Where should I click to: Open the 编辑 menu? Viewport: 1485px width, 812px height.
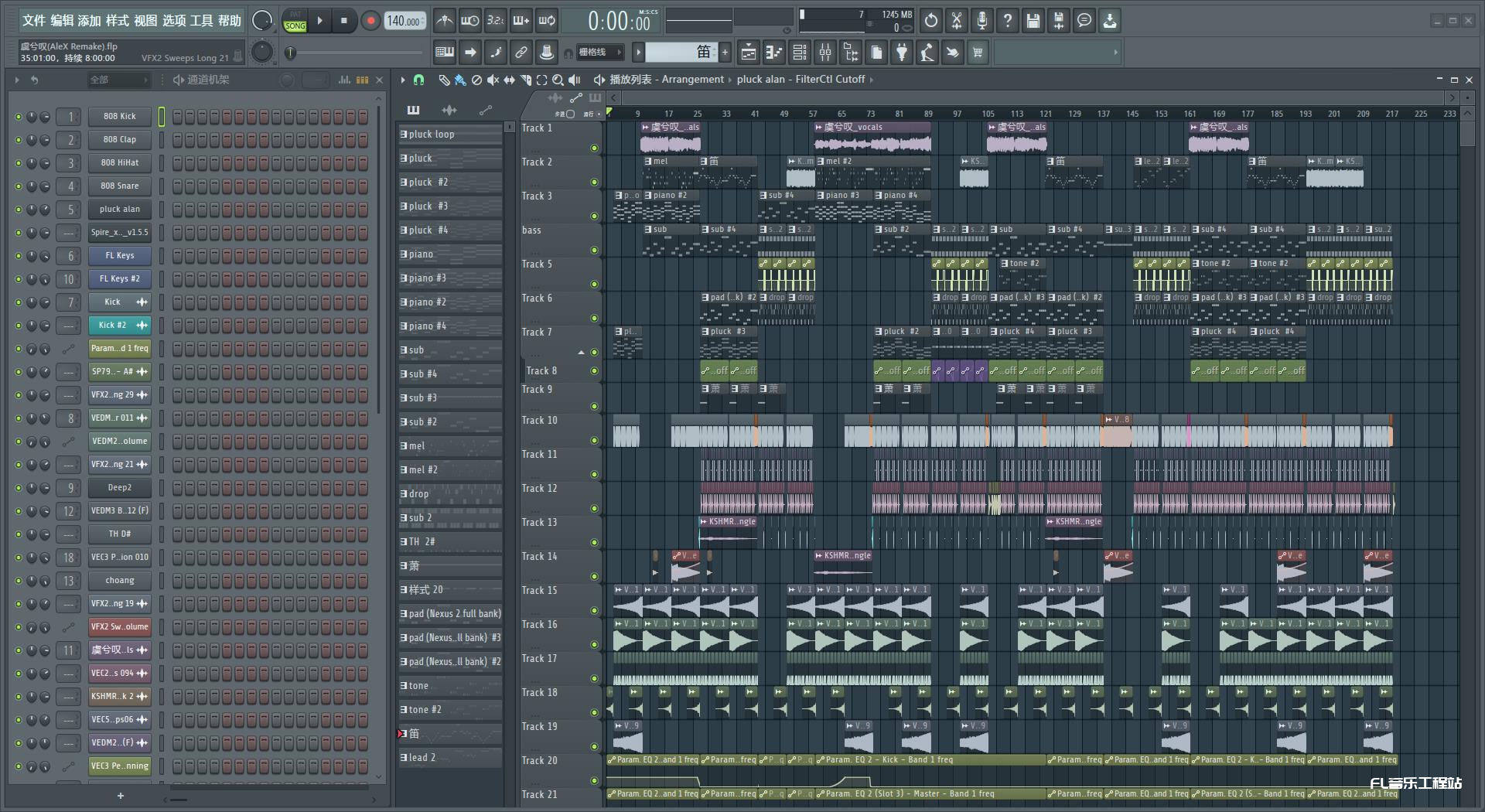(62, 21)
